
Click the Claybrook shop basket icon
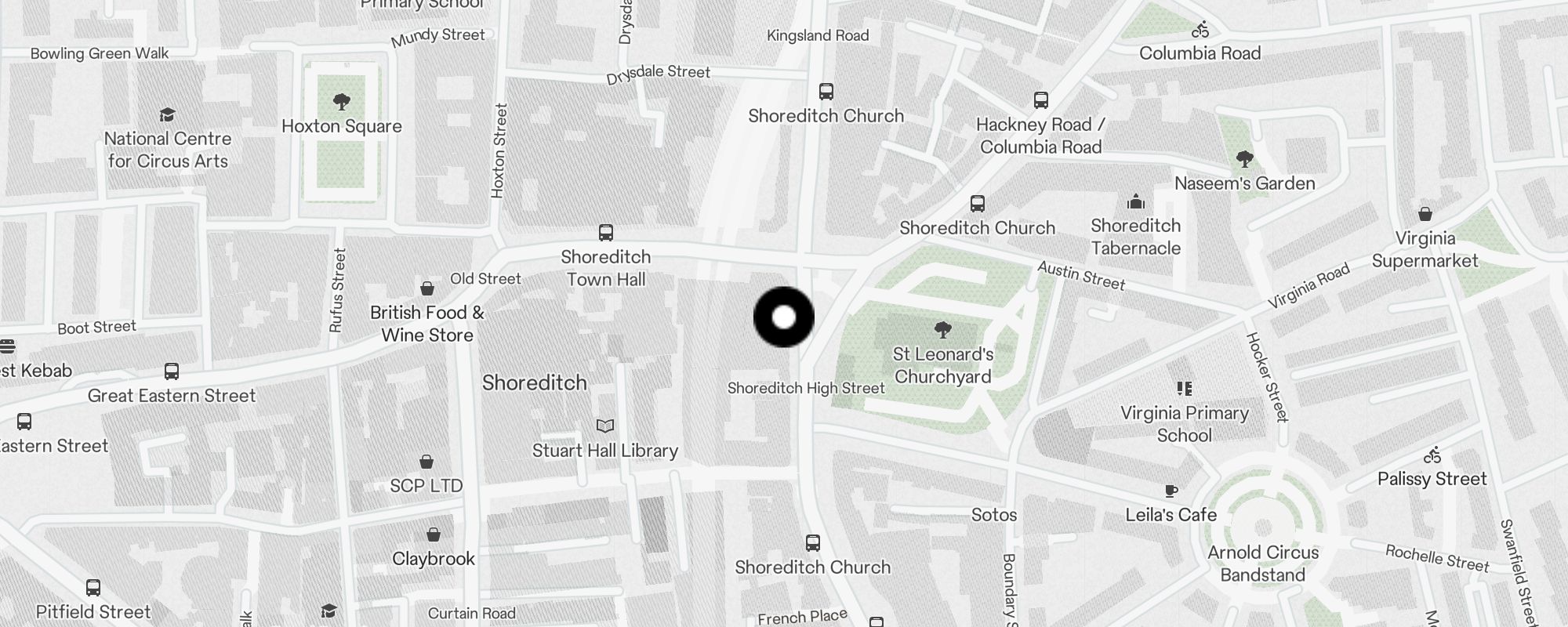pyautogui.click(x=434, y=535)
